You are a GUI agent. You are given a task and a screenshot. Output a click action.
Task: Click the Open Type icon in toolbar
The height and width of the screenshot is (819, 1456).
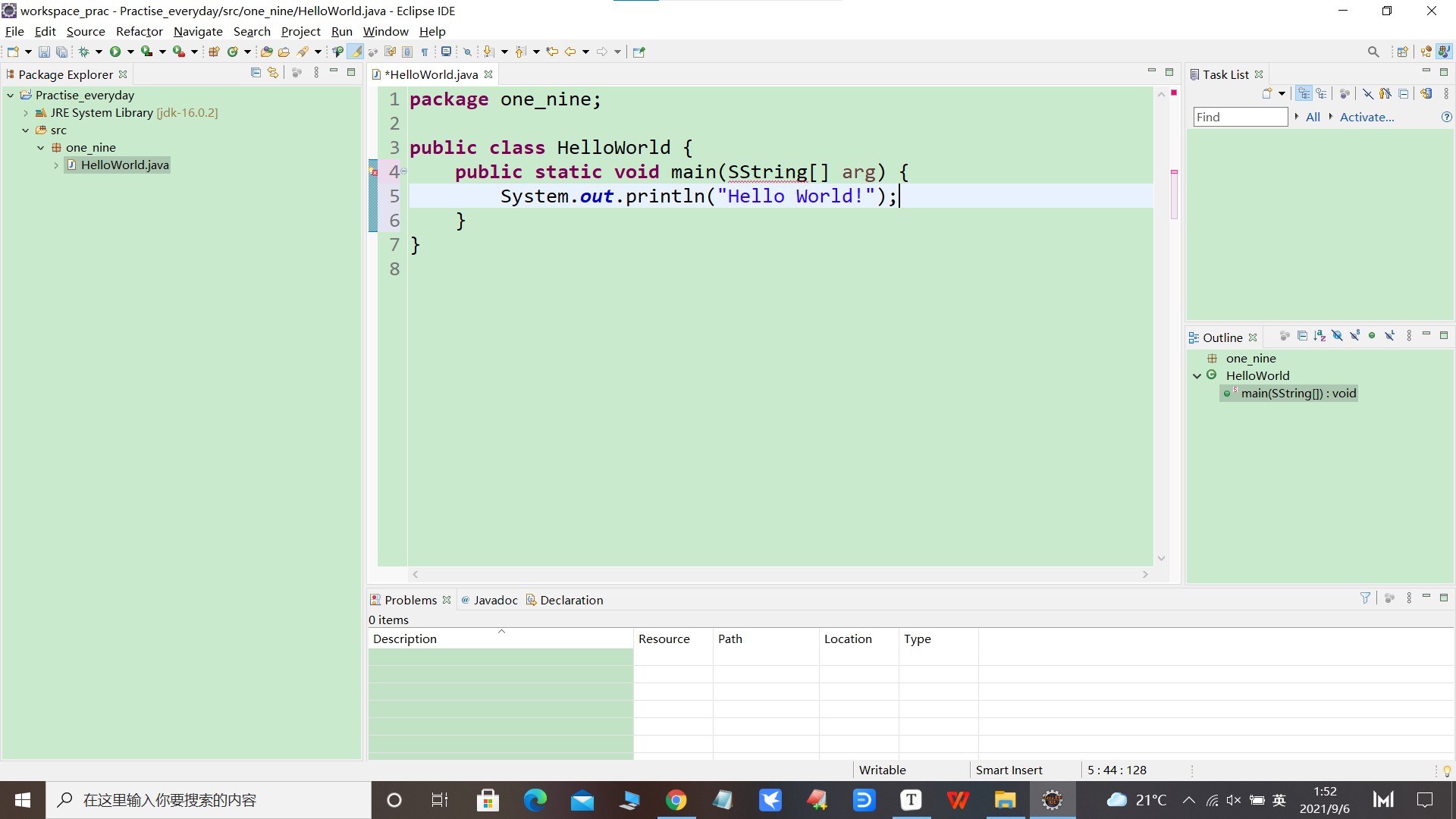pos(266,52)
